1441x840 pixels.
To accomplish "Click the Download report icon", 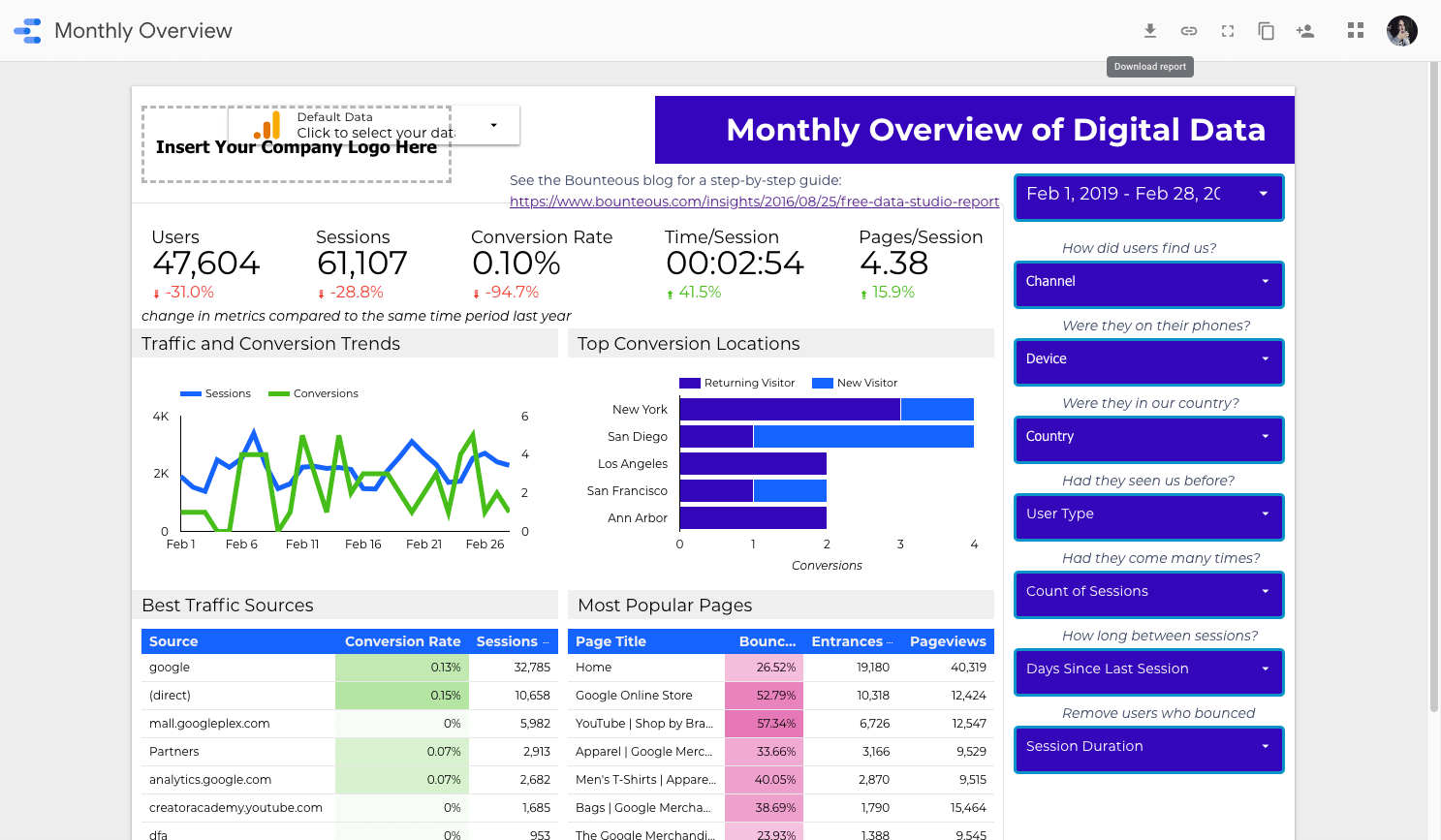I will (x=1150, y=31).
